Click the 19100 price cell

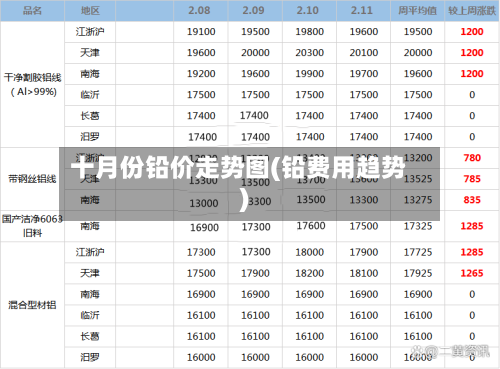201,32
